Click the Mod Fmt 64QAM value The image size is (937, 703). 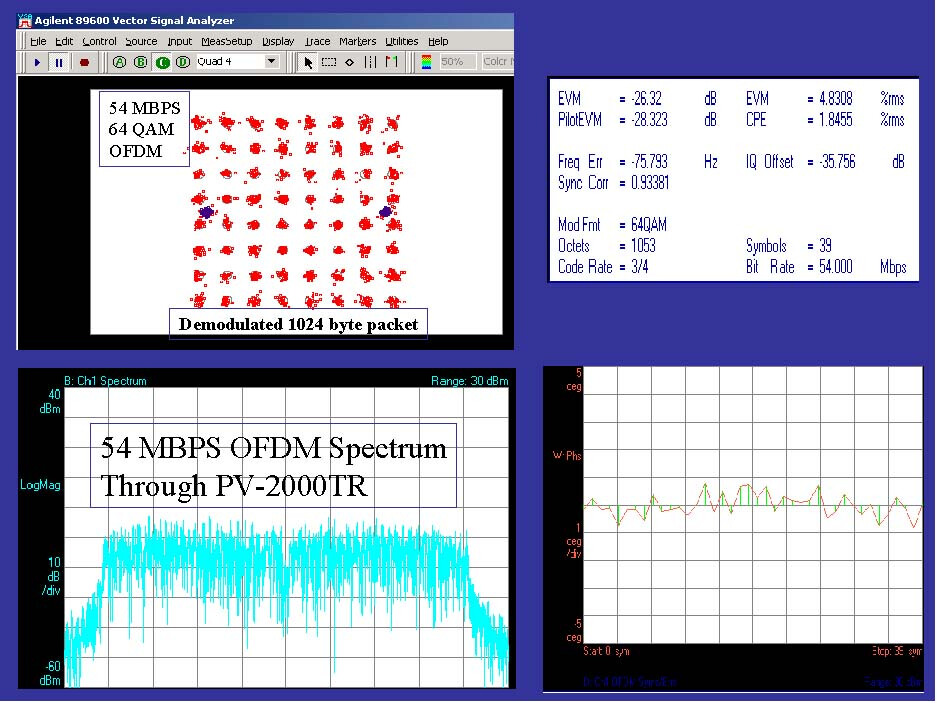point(649,225)
